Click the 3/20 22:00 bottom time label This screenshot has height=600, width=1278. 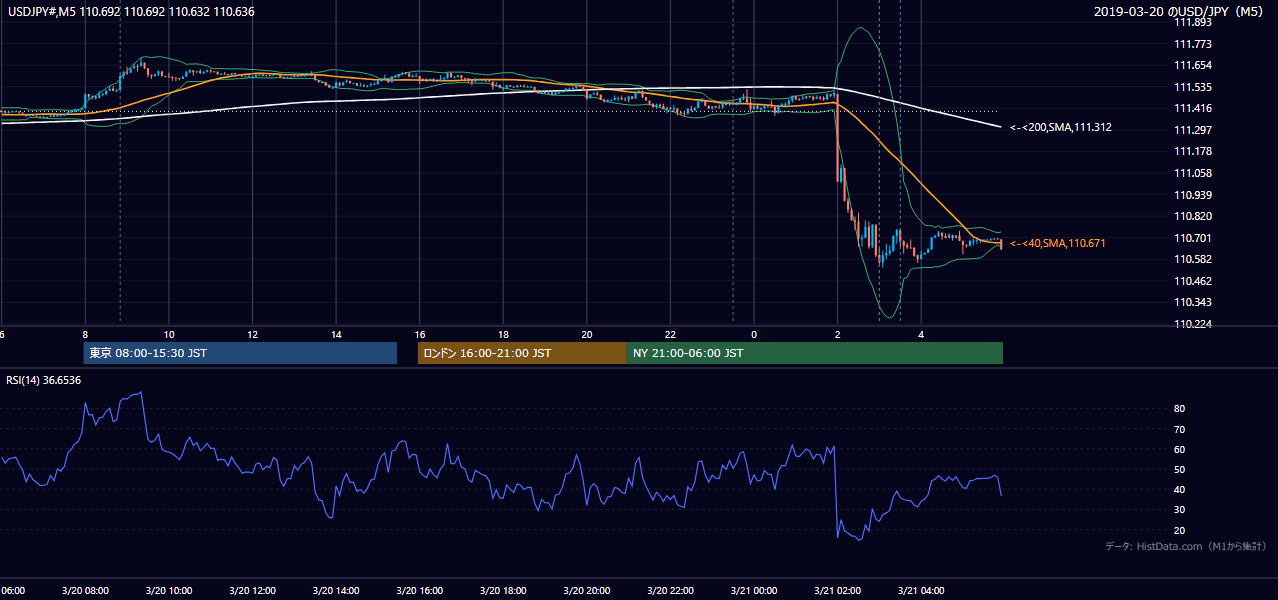[671, 590]
